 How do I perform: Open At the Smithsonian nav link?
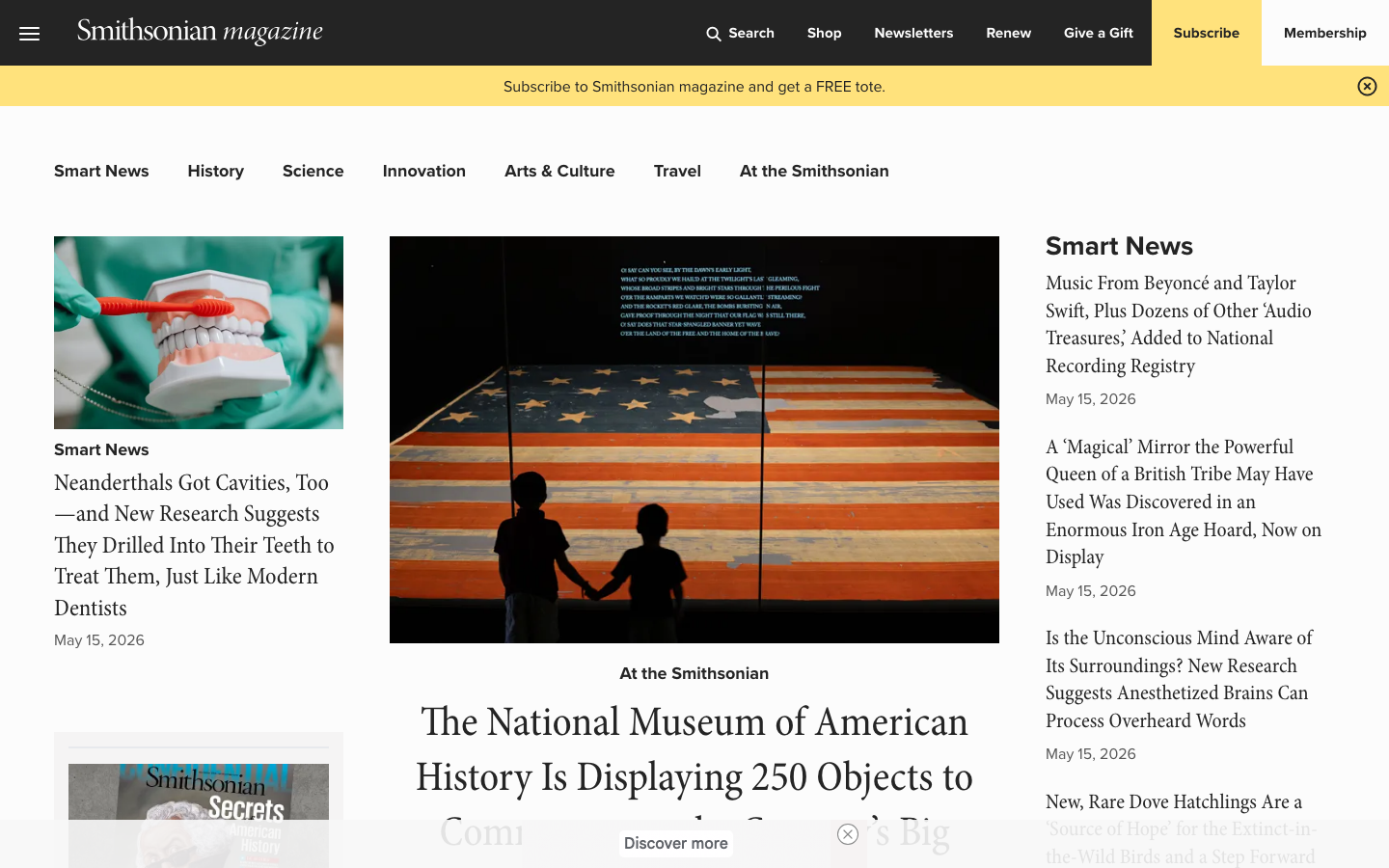(814, 171)
